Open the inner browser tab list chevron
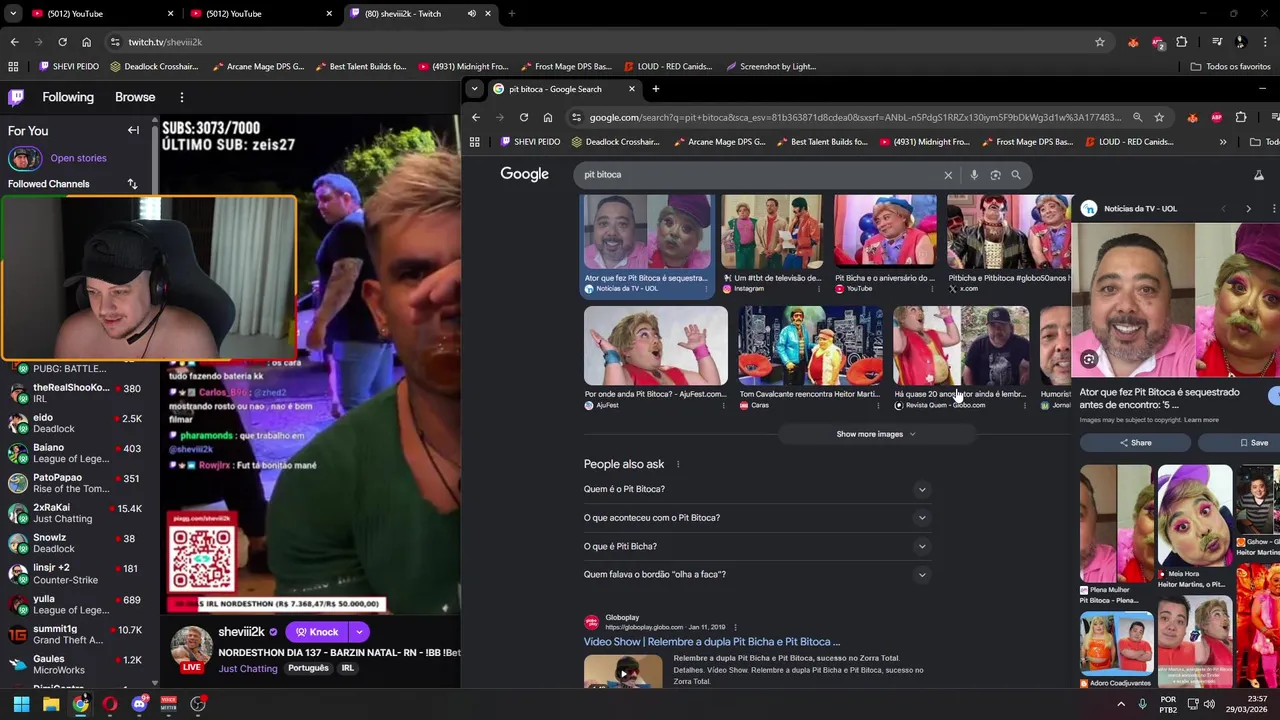The height and width of the screenshot is (720, 1280). (x=475, y=89)
